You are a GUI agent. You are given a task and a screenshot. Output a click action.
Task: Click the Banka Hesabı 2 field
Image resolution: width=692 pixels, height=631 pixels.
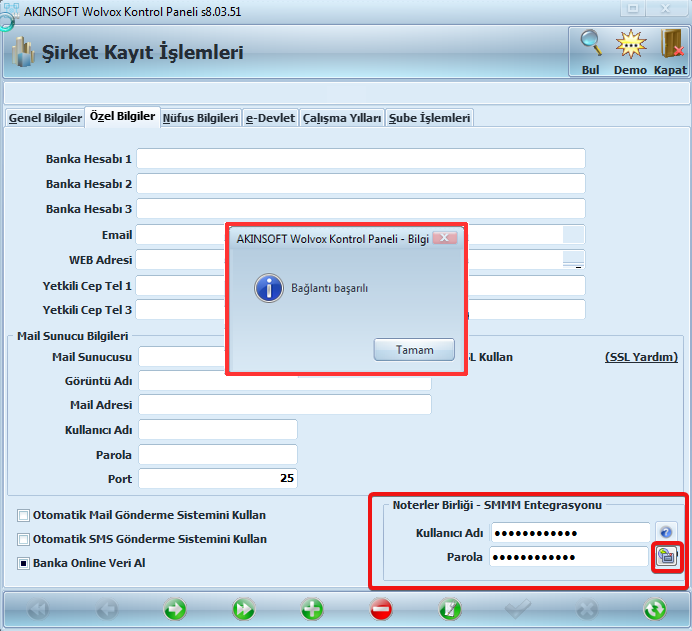pyautogui.click(x=361, y=184)
